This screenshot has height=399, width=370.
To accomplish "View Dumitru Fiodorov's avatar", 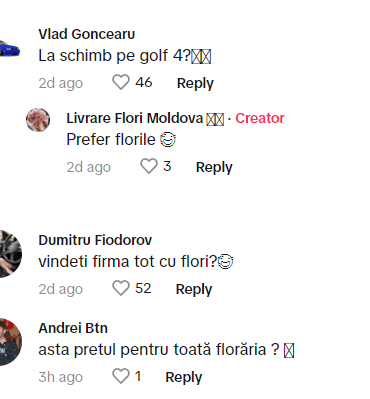I will click(x=10, y=254).
